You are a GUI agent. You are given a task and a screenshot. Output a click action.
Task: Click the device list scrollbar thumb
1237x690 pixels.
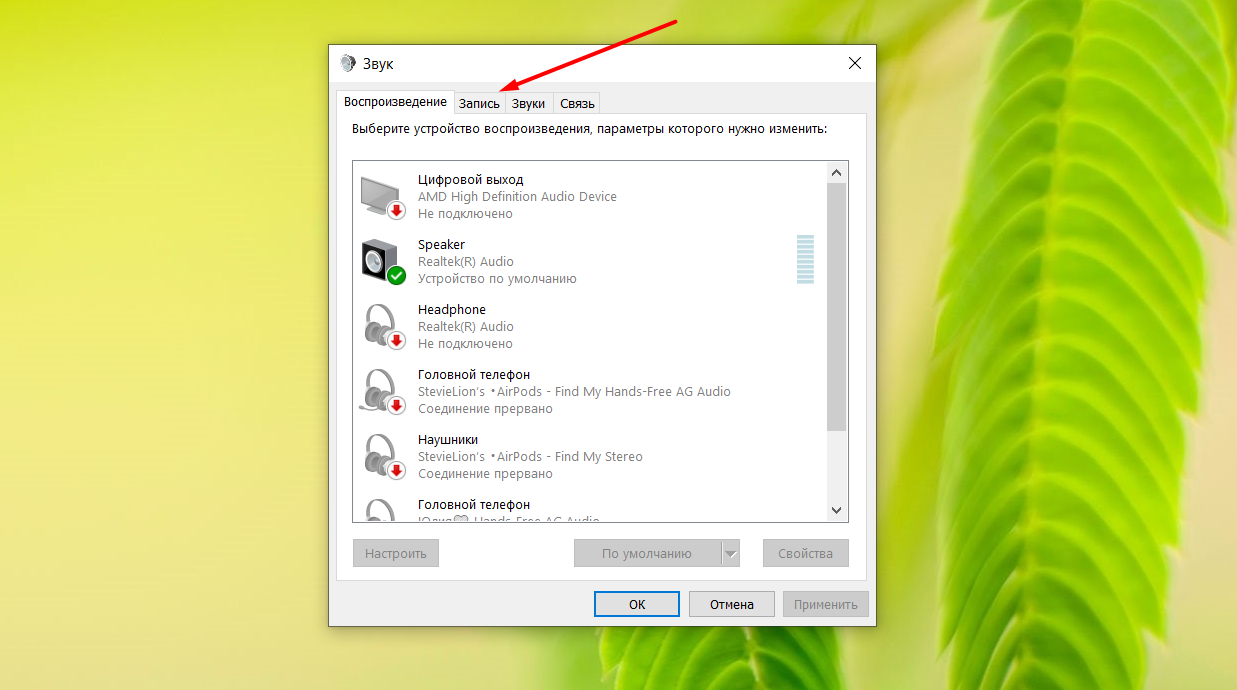(837, 307)
